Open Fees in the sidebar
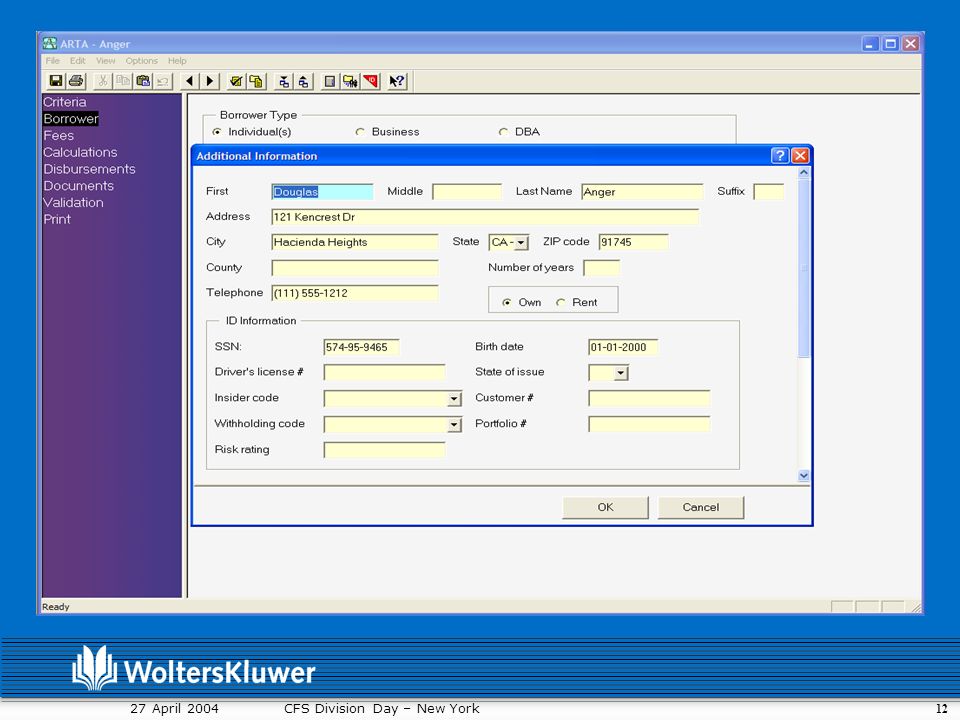960x720 pixels. click(x=58, y=136)
